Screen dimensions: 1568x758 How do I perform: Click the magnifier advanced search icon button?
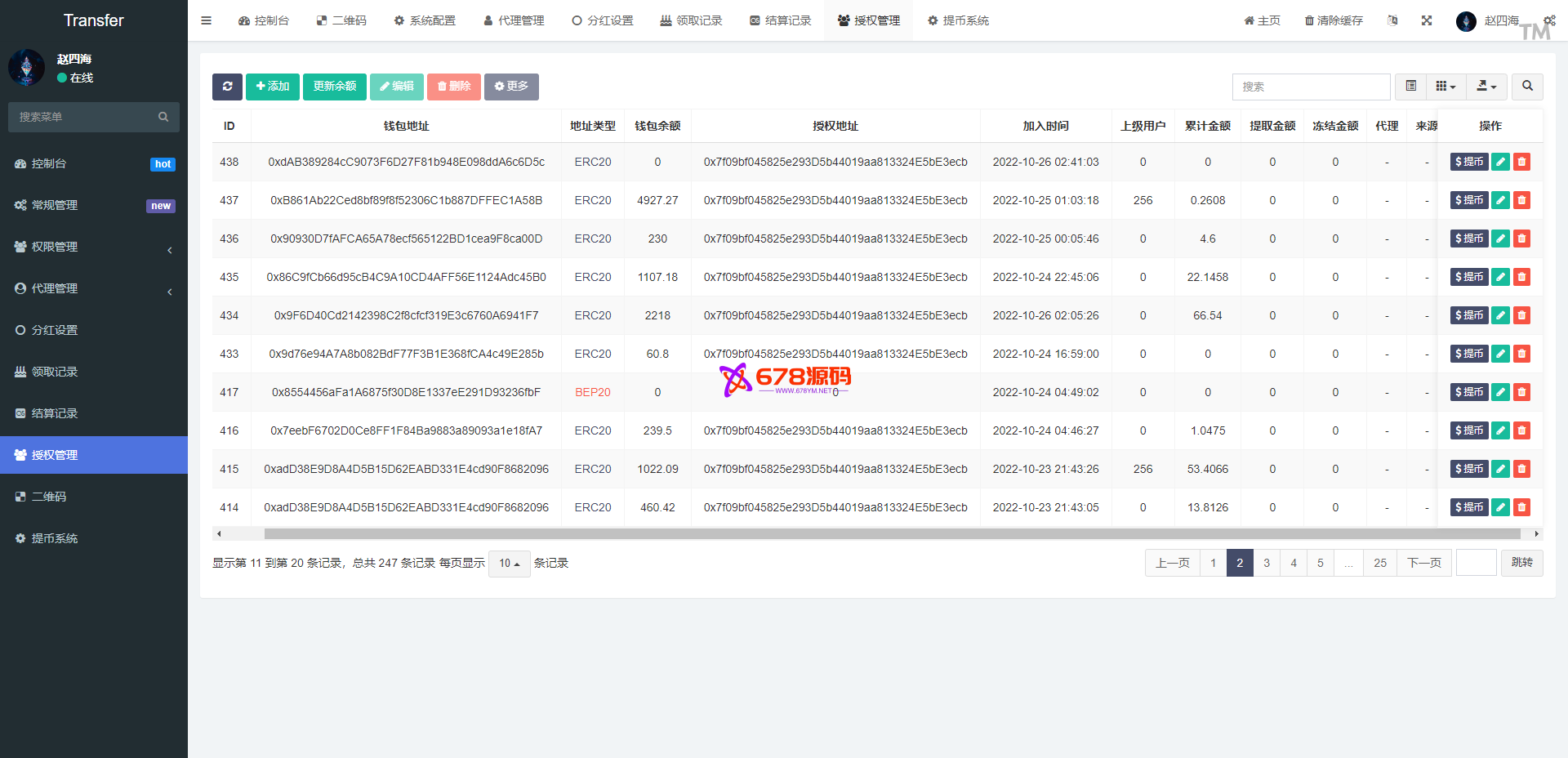coord(1527,87)
